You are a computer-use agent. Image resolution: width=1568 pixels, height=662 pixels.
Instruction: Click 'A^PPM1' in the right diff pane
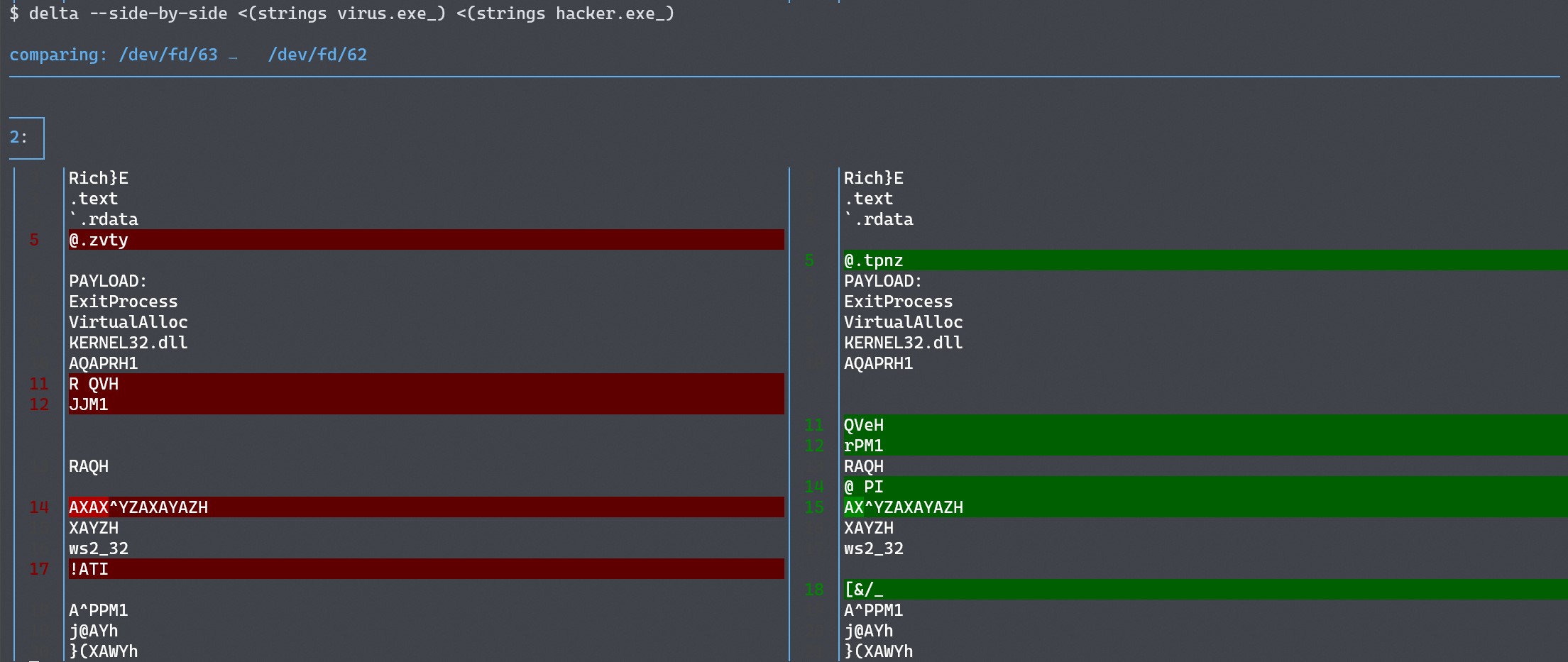click(x=873, y=610)
